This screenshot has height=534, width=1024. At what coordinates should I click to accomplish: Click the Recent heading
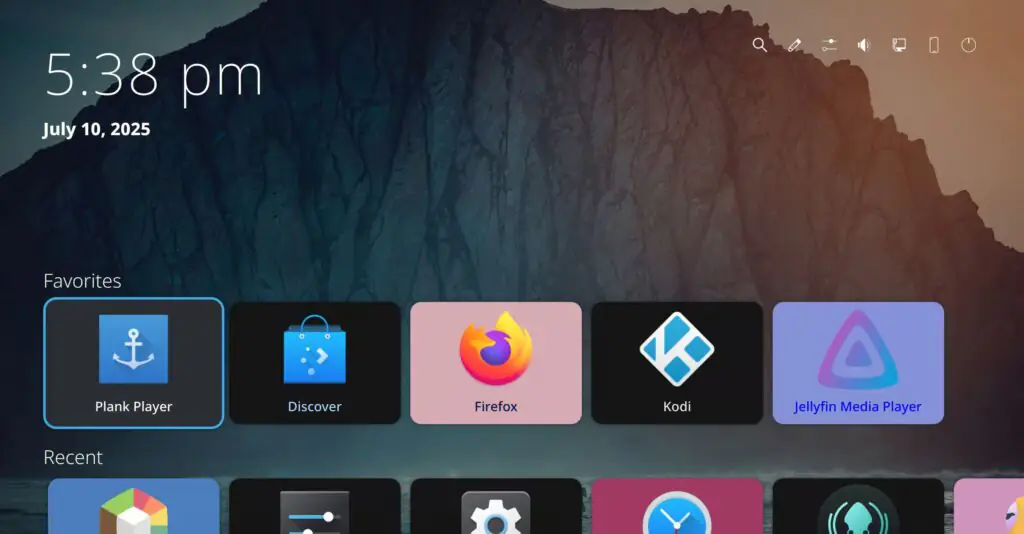[73, 457]
